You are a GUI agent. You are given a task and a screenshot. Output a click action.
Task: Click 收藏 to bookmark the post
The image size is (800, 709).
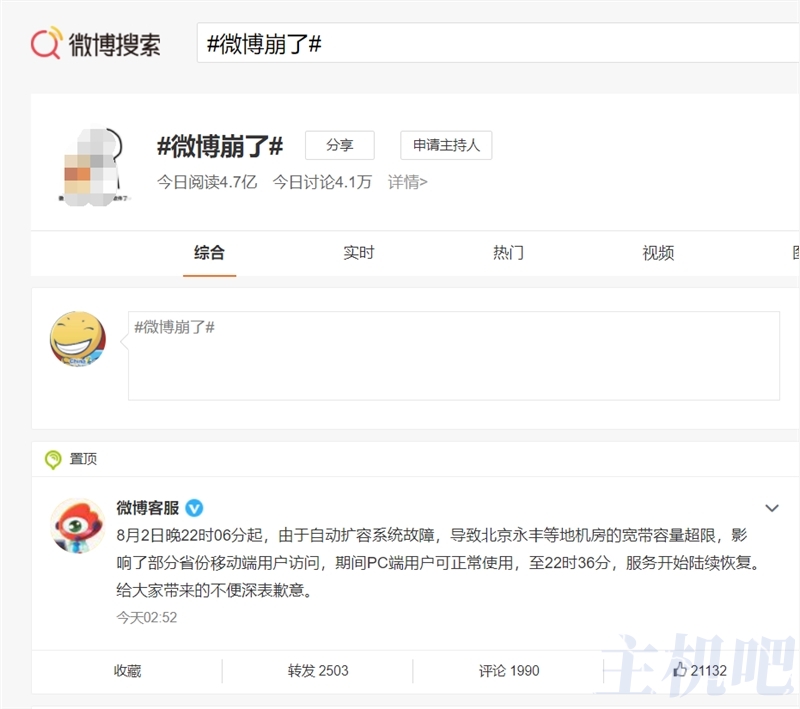pos(127,671)
